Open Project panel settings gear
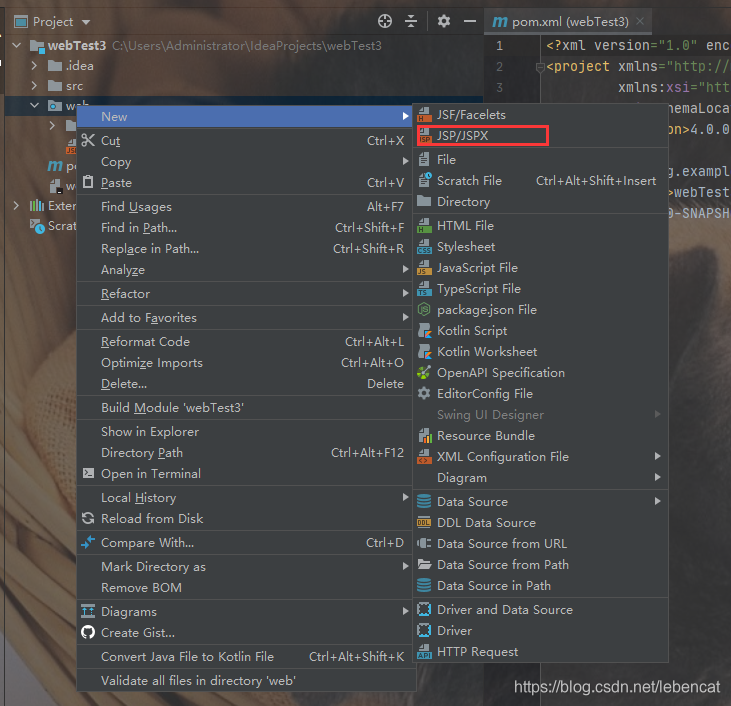 pyautogui.click(x=444, y=21)
